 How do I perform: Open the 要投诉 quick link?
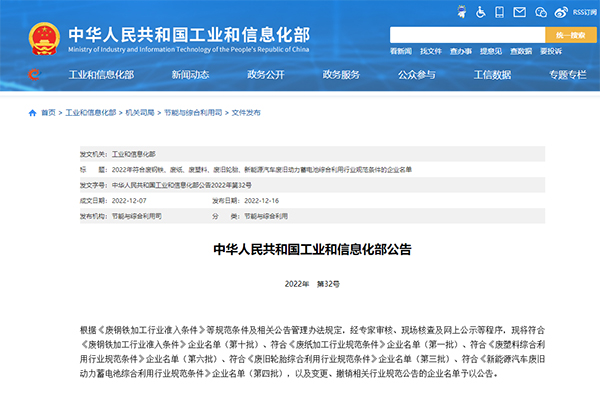point(551,51)
